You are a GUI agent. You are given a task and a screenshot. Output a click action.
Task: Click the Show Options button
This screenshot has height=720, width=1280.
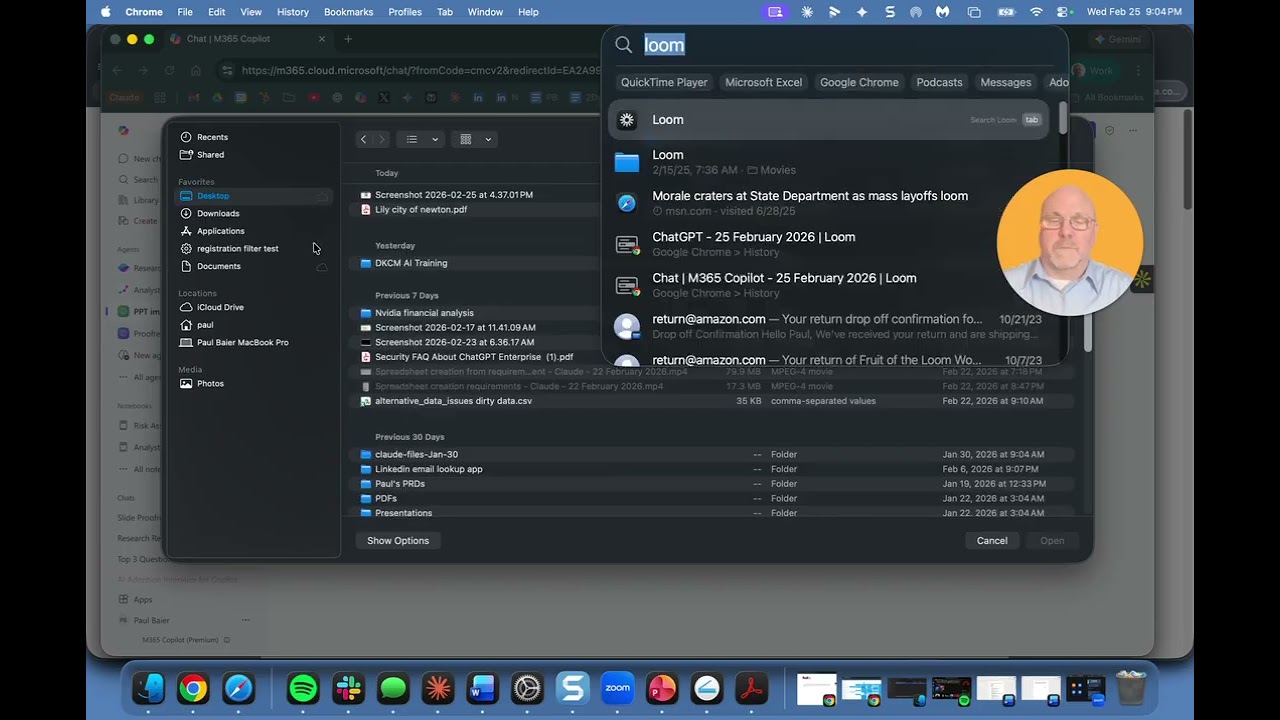pos(398,541)
